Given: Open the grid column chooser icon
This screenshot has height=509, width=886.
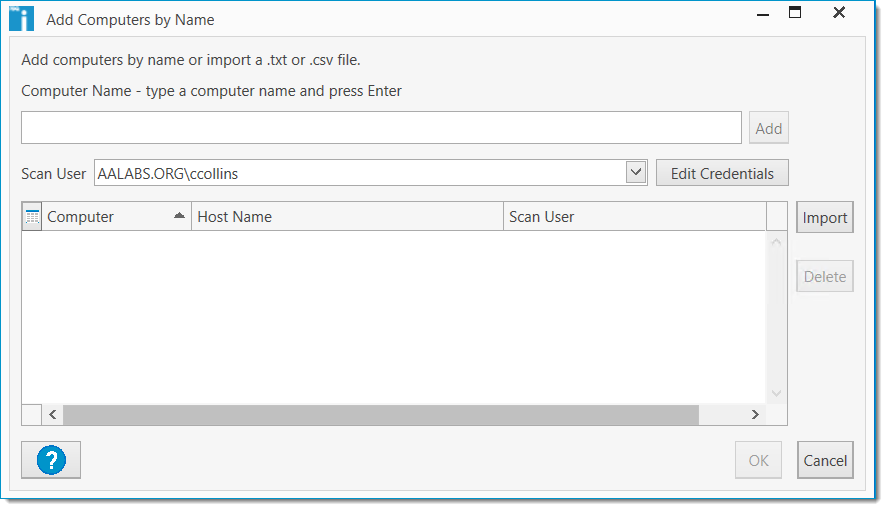Looking at the screenshot, I should [32, 216].
